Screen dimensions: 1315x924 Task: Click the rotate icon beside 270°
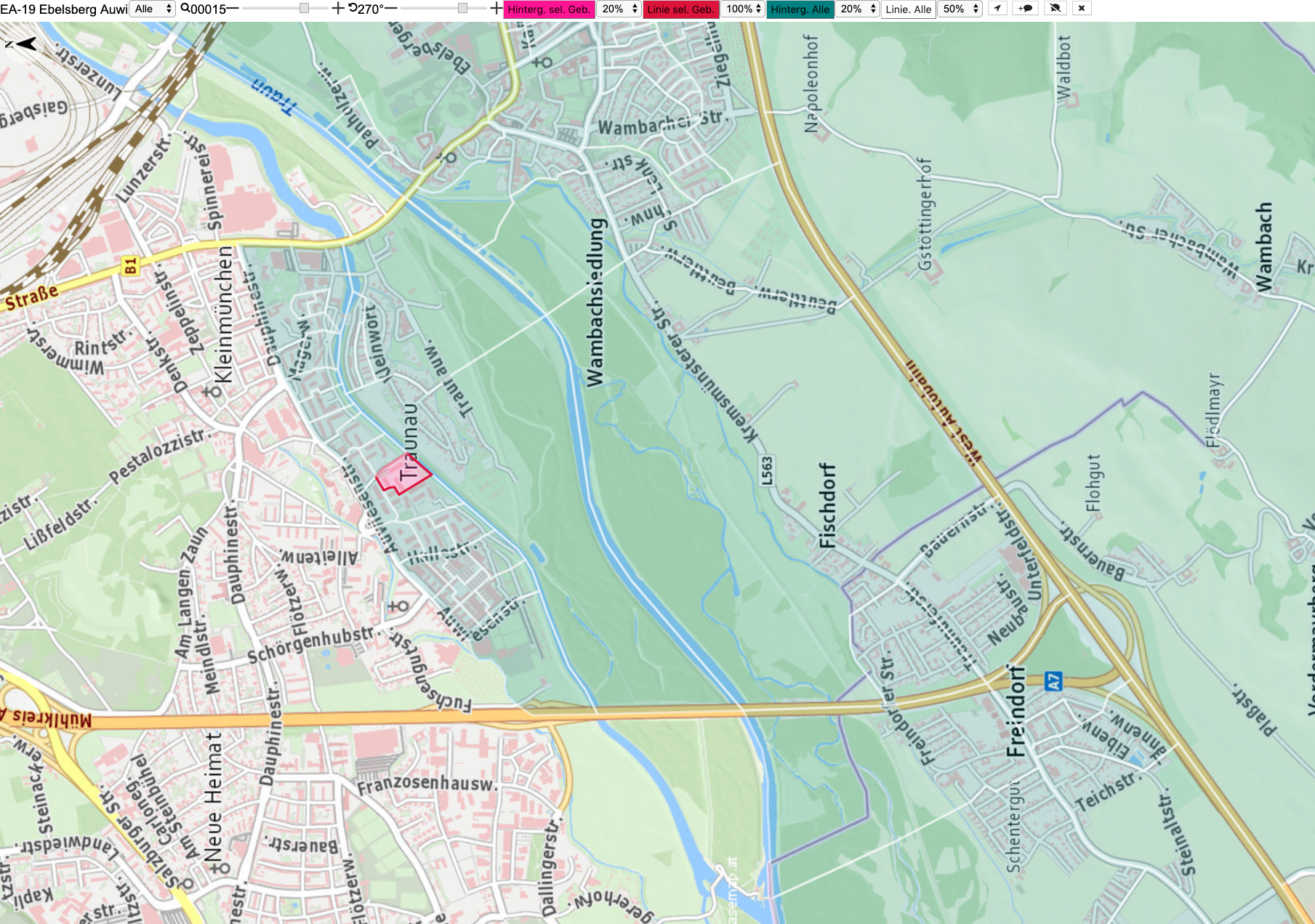click(x=353, y=9)
